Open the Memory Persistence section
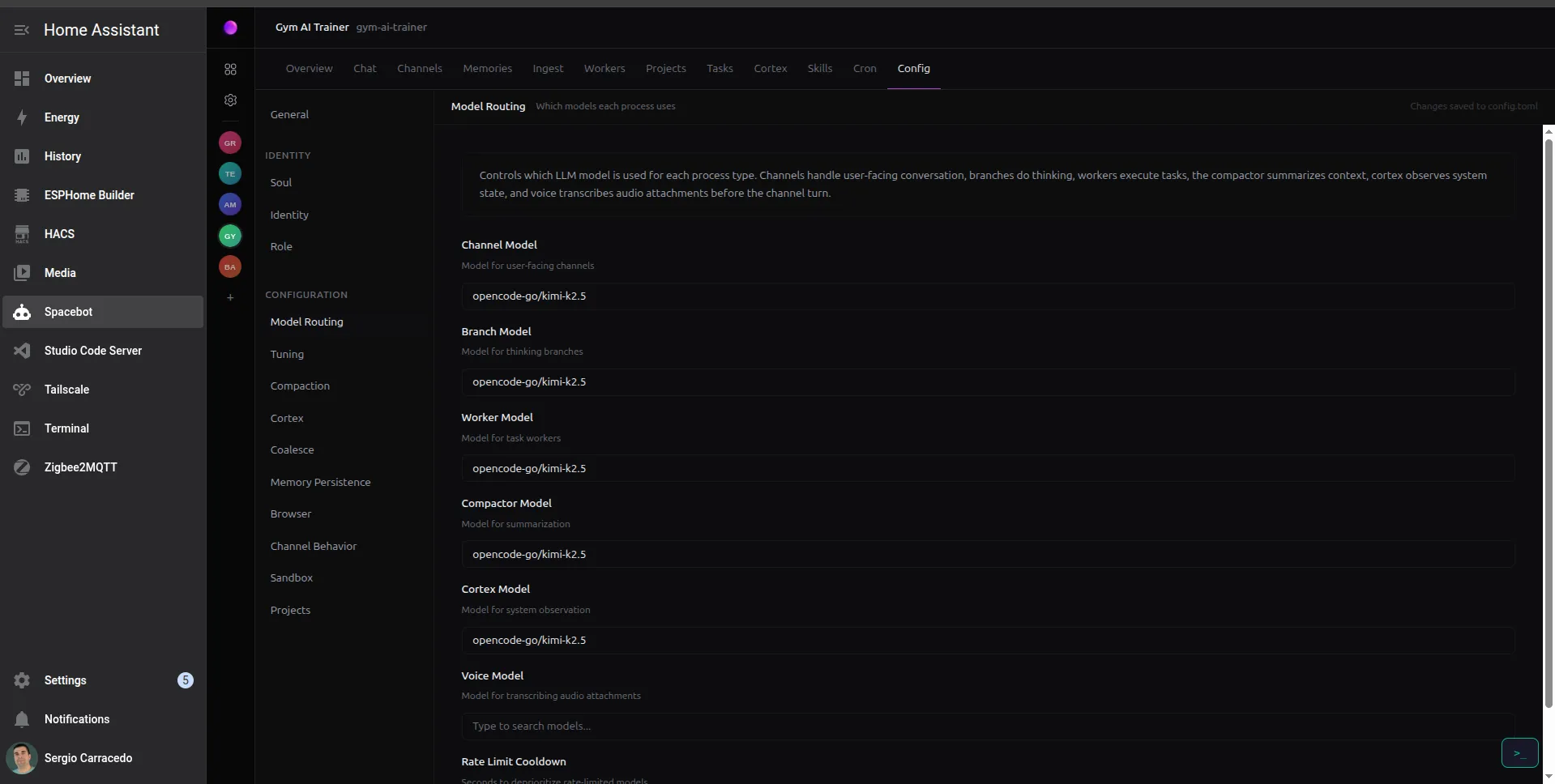 320,483
